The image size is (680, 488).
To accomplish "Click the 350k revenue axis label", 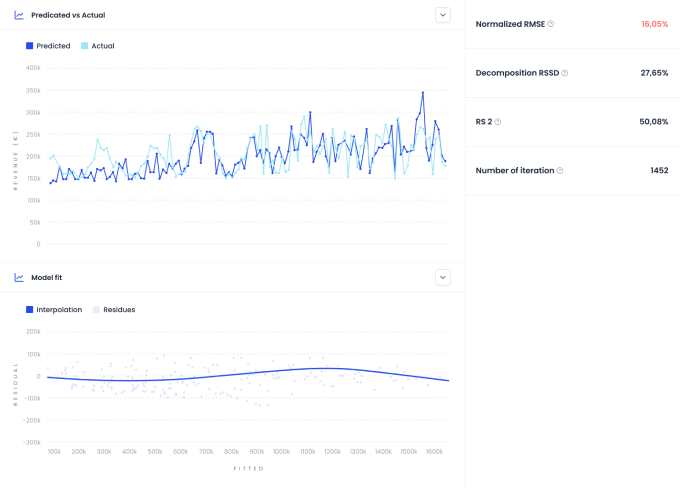I will pyautogui.click(x=33, y=91).
